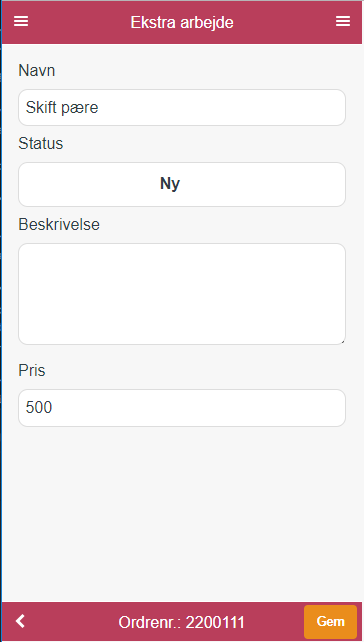Click the bold Ny text in Status

(x=170, y=184)
